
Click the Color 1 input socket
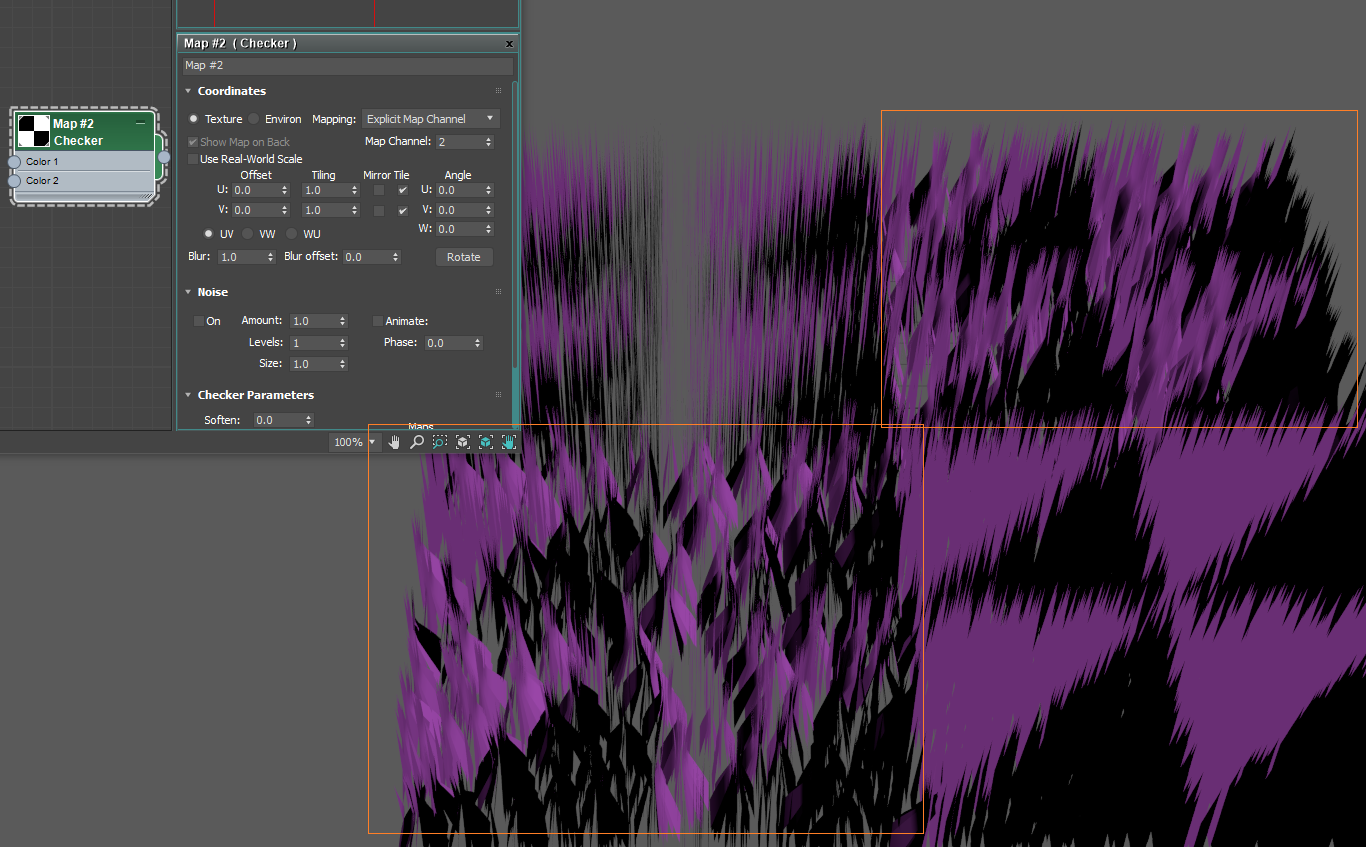[14, 162]
